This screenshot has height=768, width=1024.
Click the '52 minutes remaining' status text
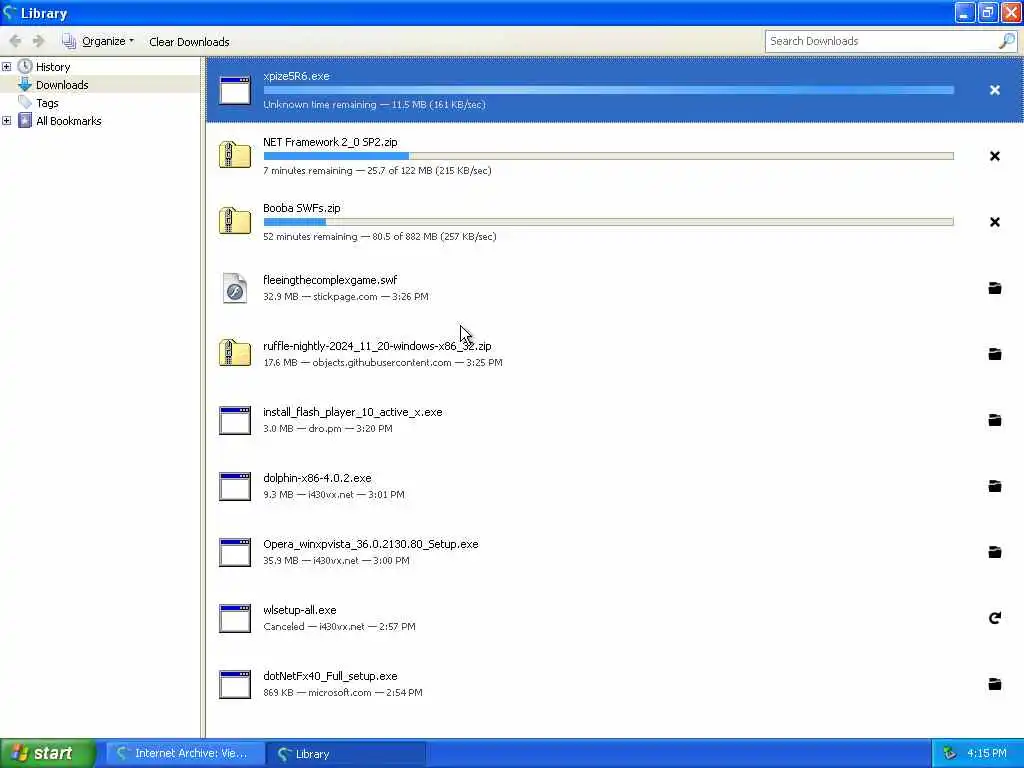(310, 236)
